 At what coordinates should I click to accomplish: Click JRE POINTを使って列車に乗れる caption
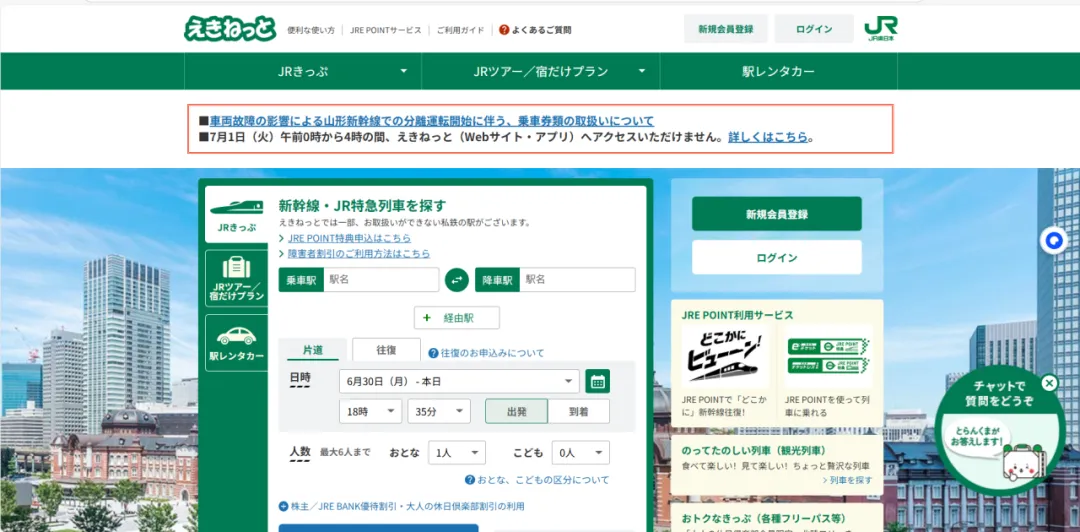(x=828, y=406)
